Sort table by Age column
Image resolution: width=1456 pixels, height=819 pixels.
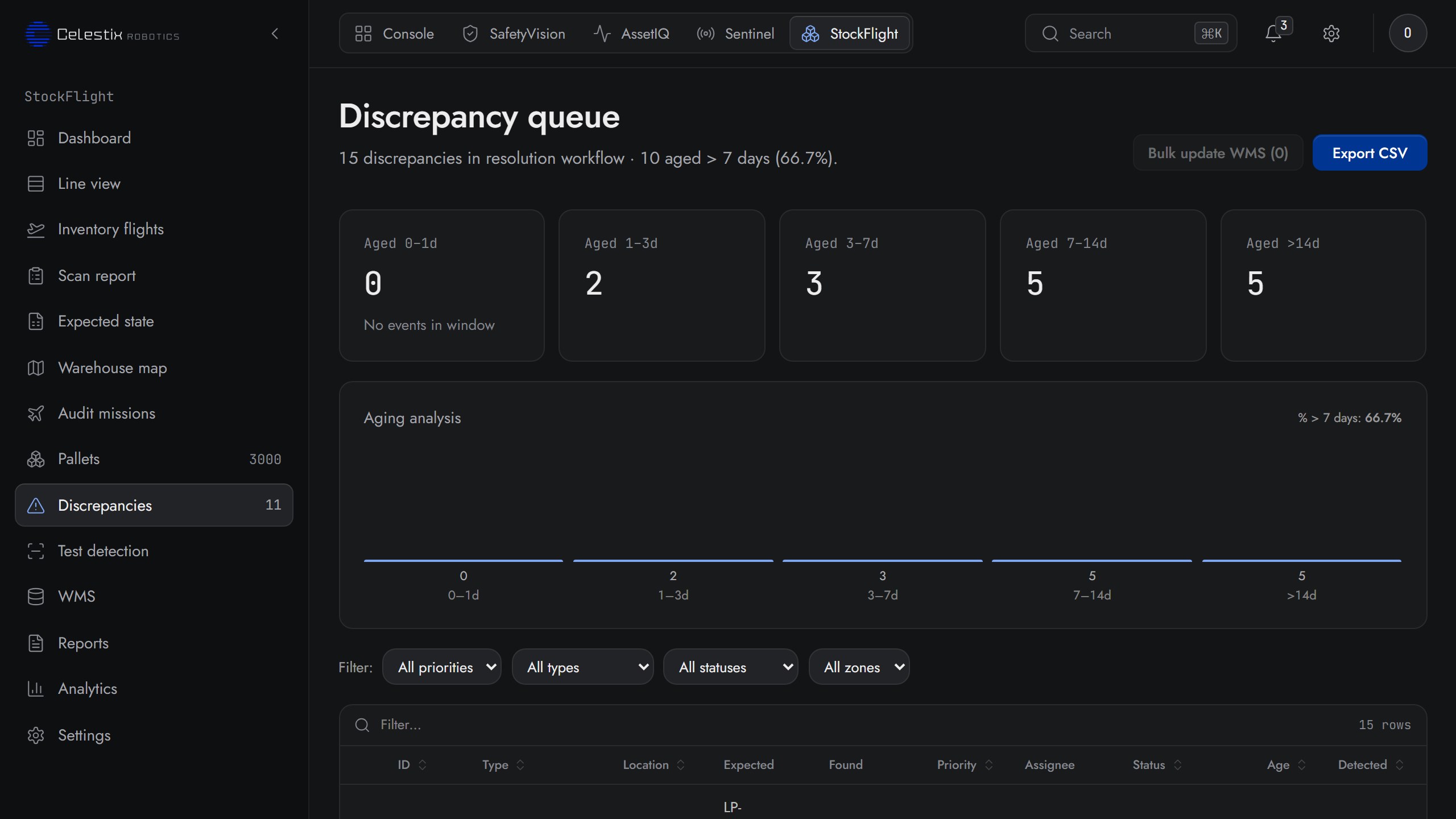tap(1286, 765)
